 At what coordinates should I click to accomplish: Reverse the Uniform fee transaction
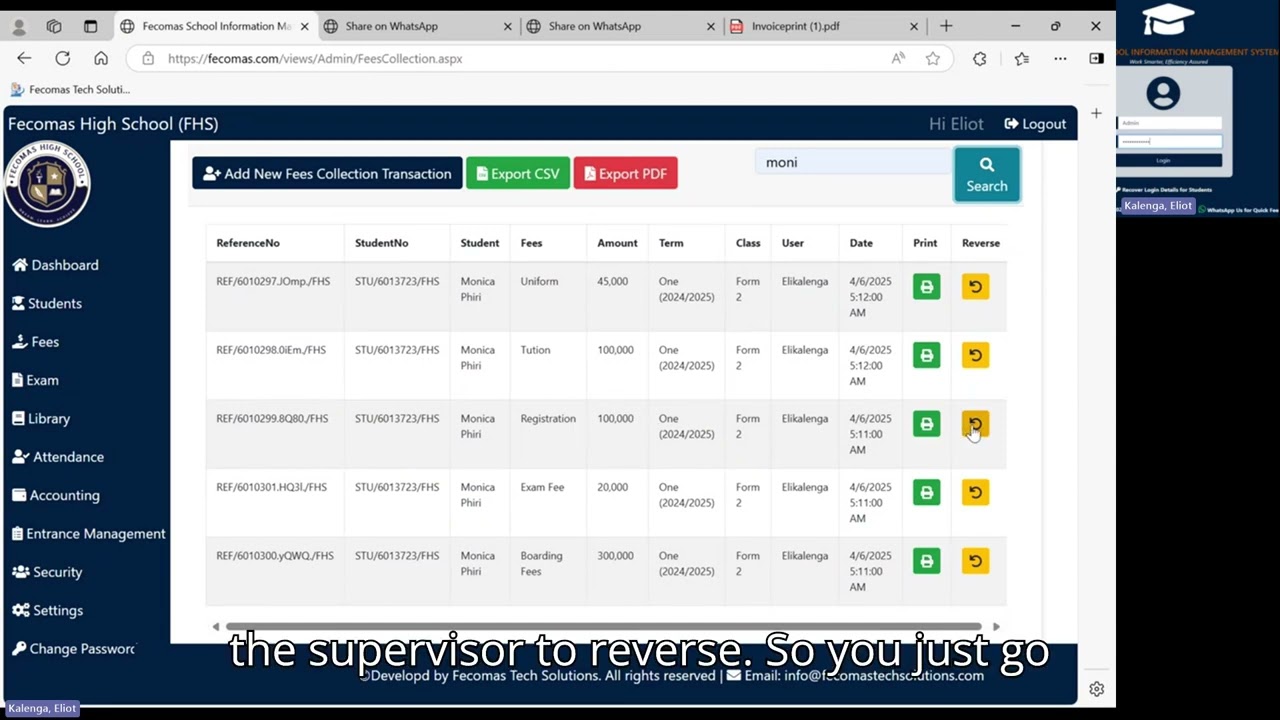point(975,287)
